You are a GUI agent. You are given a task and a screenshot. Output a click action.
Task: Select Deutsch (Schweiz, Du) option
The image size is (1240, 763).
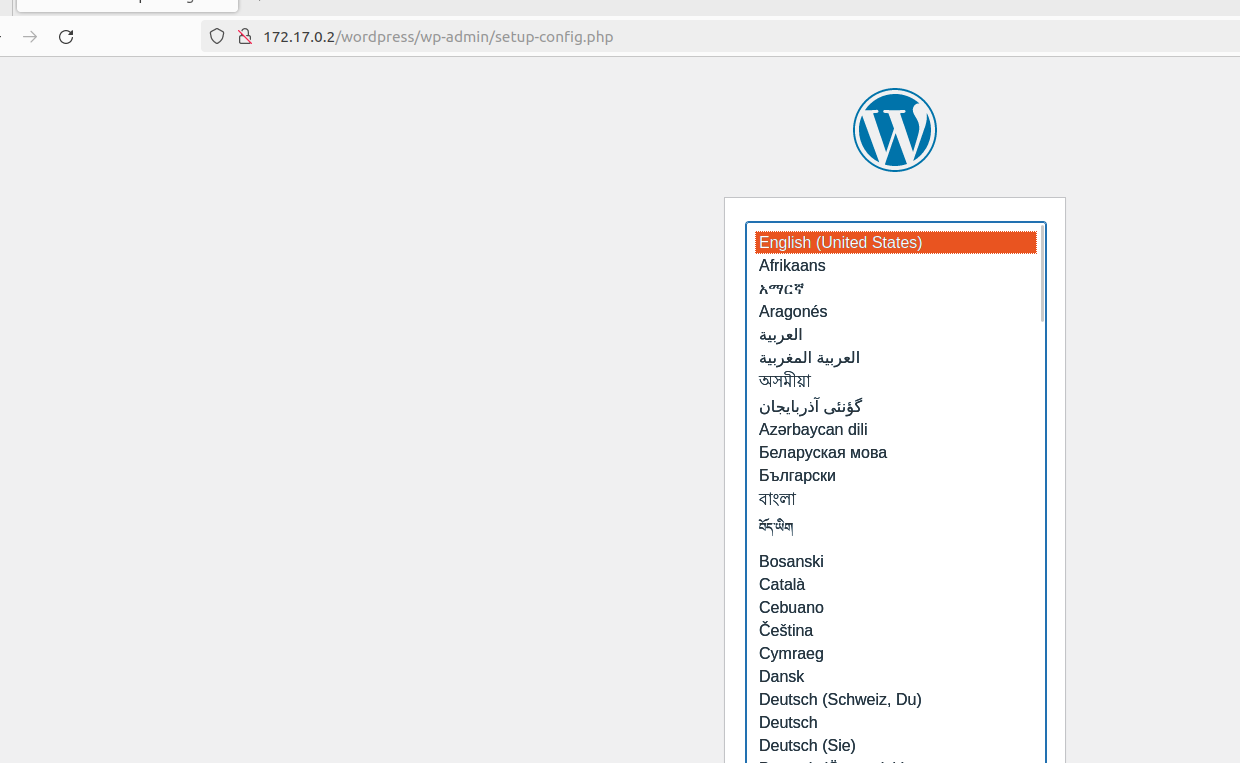click(x=895, y=700)
